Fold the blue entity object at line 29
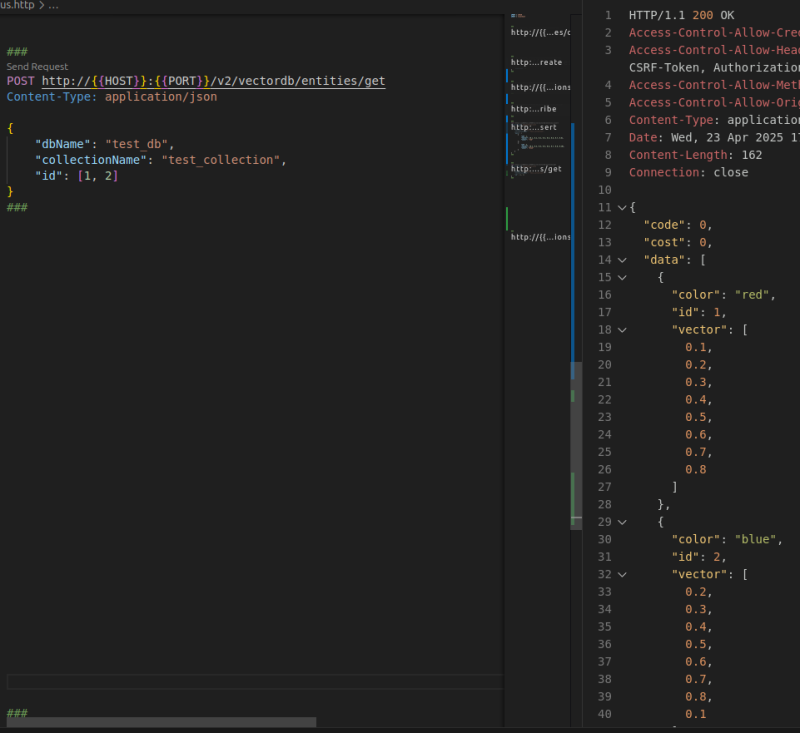 coord(622,522)
